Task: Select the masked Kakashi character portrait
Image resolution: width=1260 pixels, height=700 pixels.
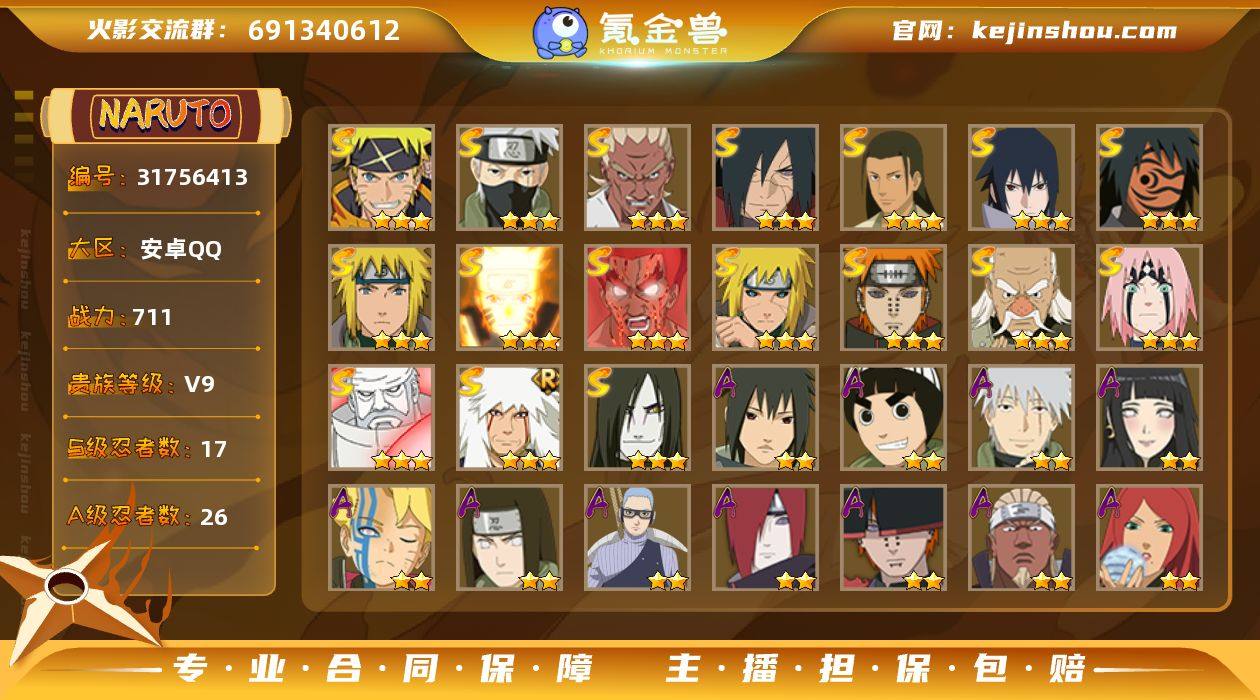Action: (x=509, y=177)
